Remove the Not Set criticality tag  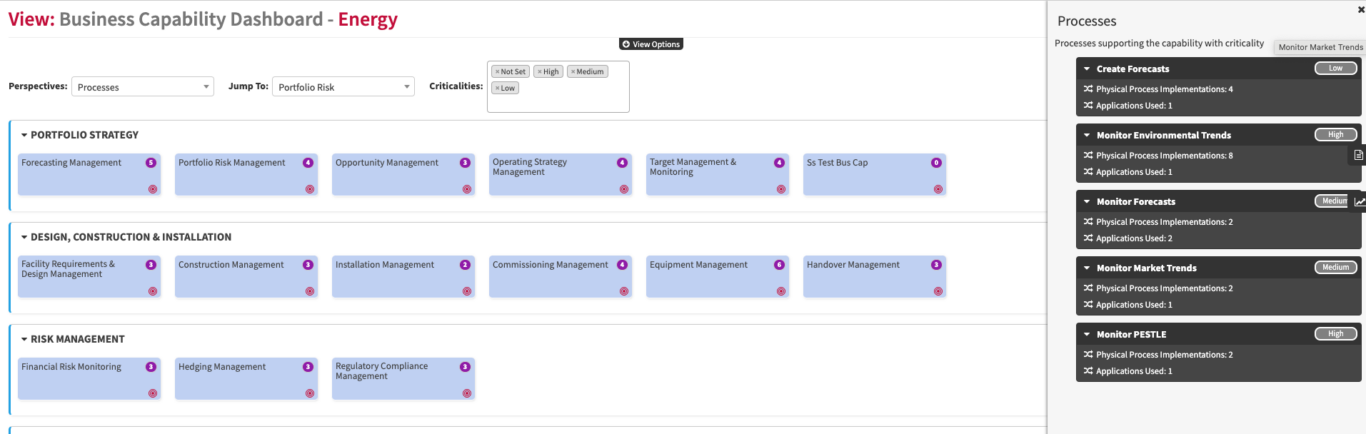[497, 72]
